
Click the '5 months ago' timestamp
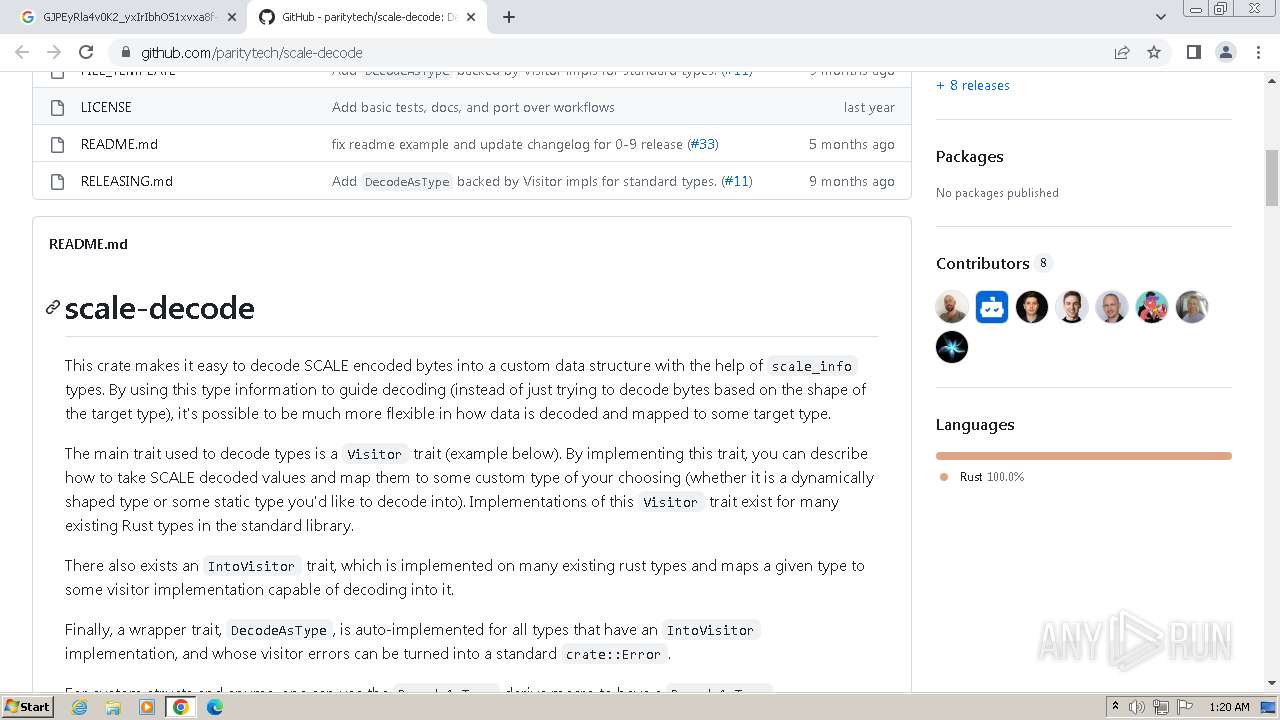pos(852,144)
